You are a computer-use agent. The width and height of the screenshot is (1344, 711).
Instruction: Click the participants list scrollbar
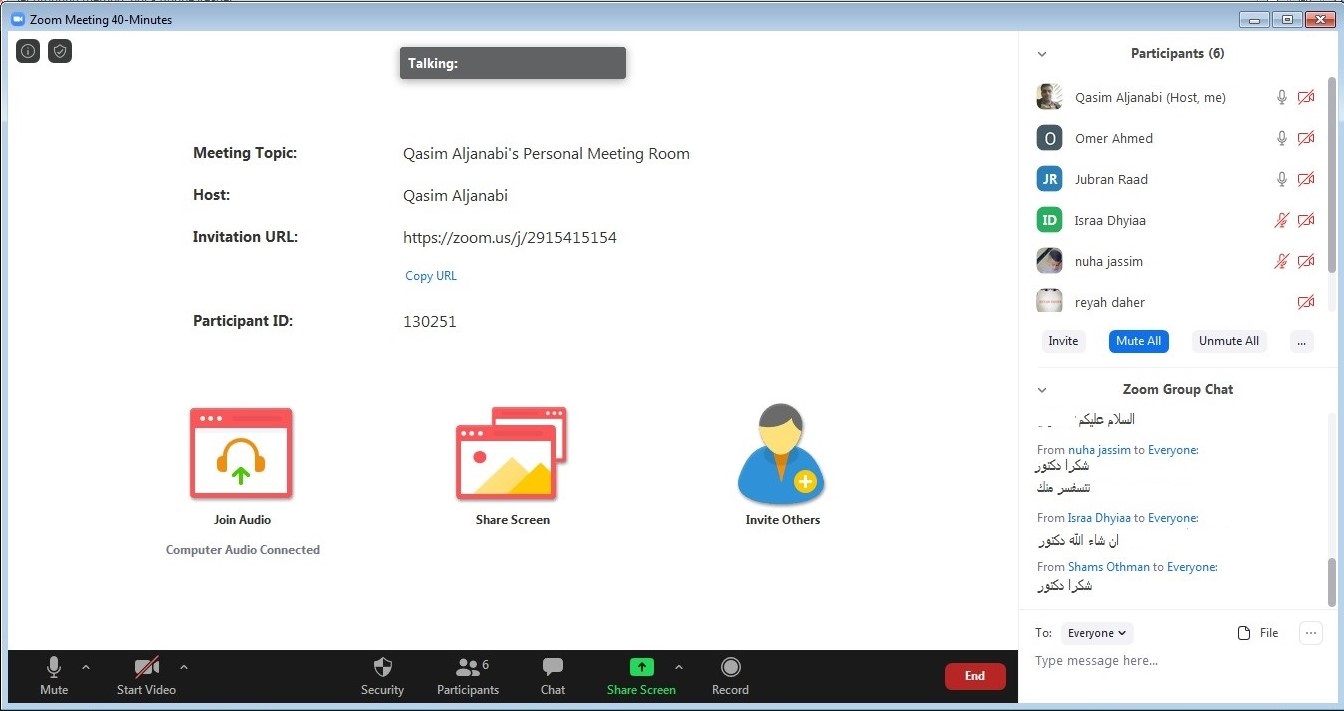[1331, 175]
